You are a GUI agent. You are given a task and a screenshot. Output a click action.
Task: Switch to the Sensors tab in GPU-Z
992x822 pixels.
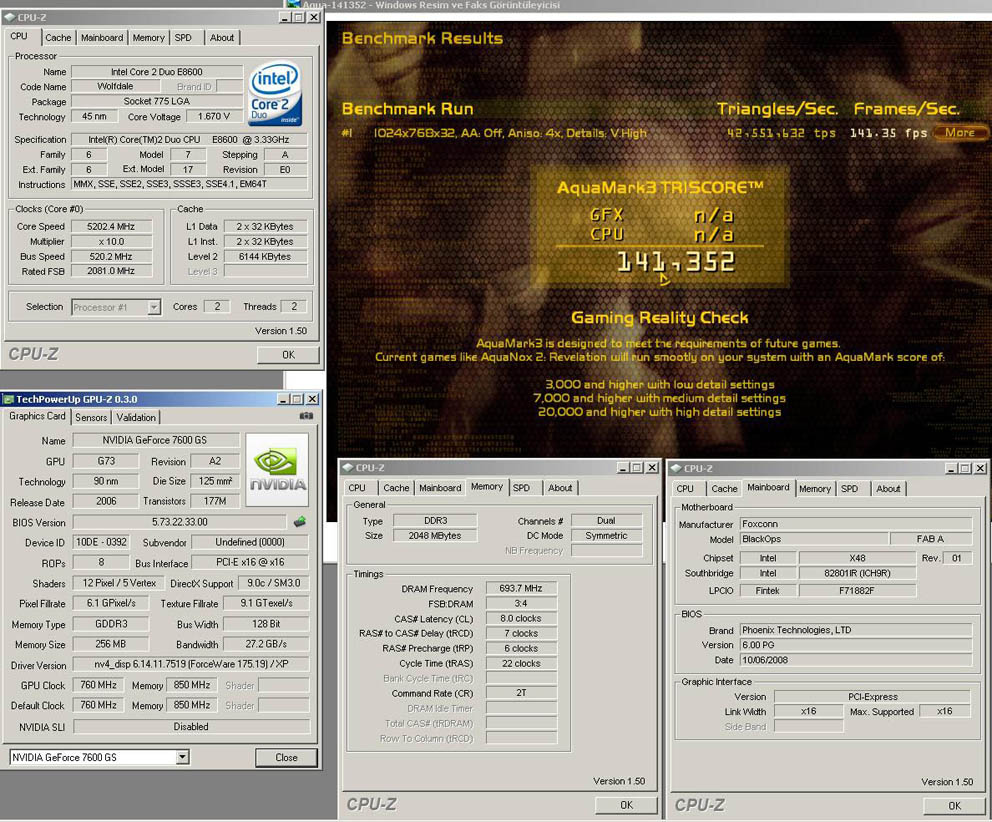[91, 418]
